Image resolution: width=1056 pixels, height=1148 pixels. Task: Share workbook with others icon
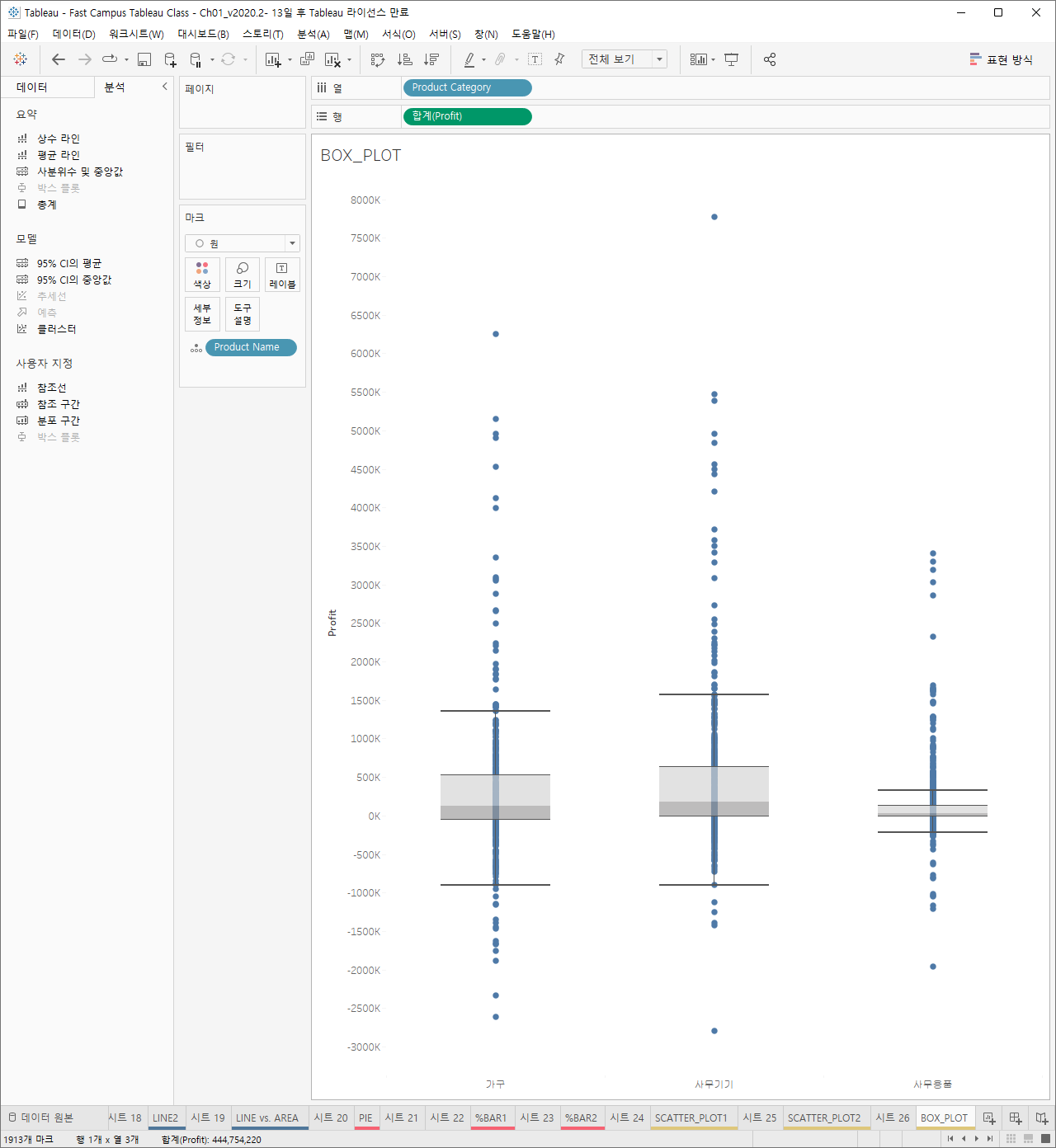click(770, 59)
